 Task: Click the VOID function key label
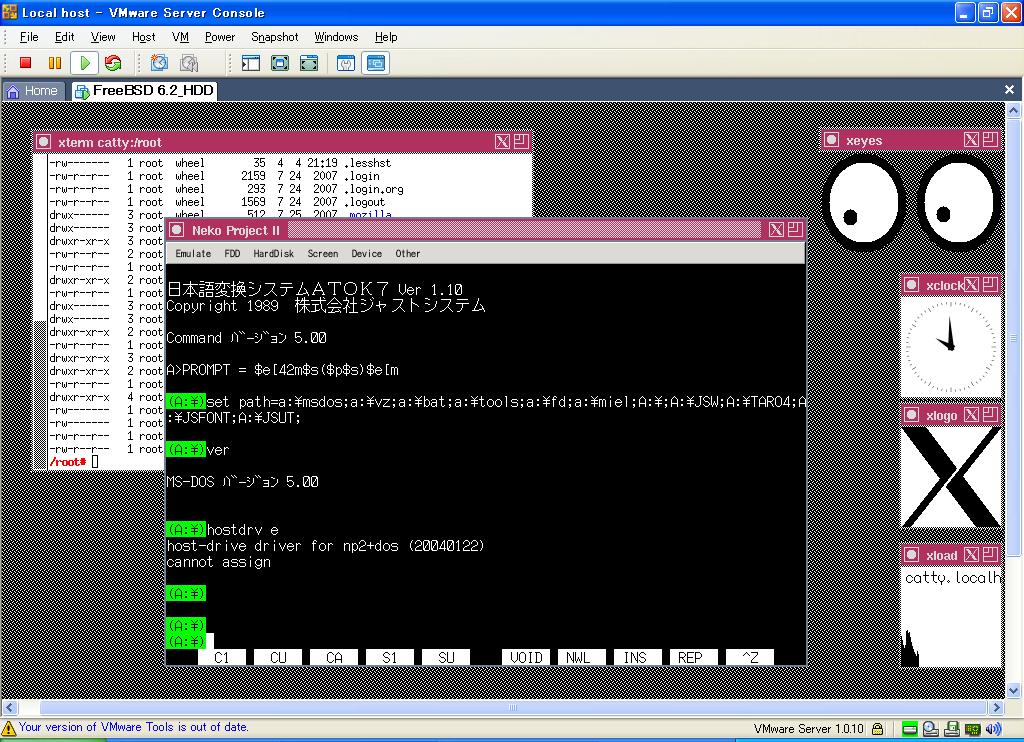526,657
